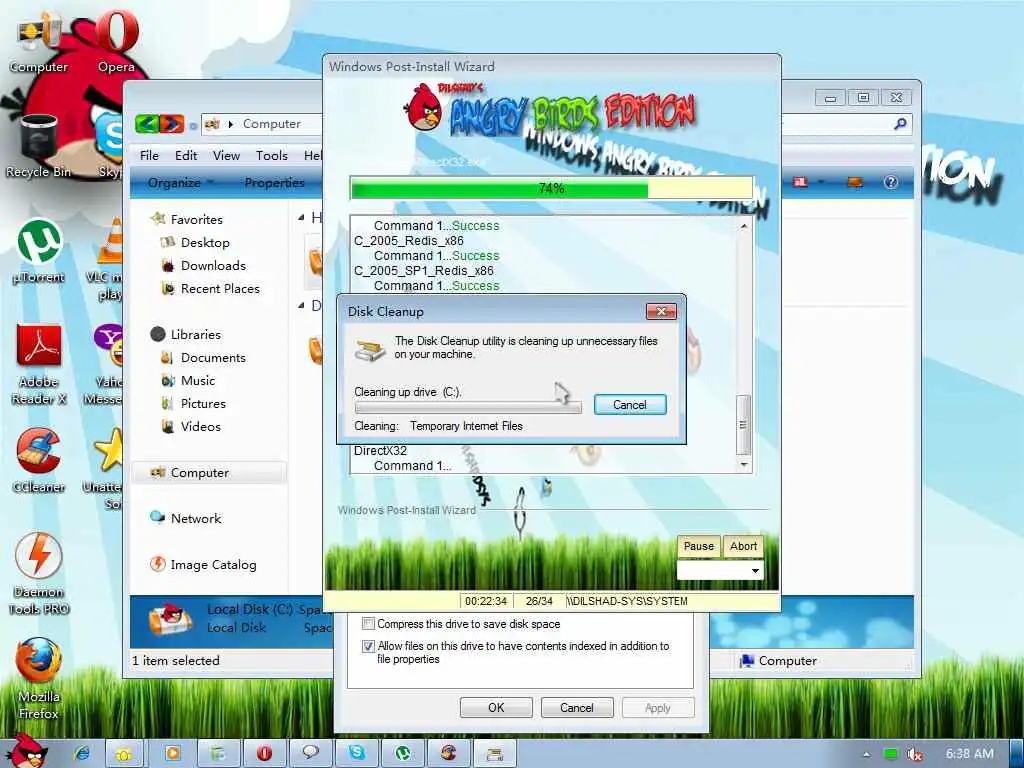Open the chat bubble taskbar button
The image size is (1024, 768).
tap(310, 753)
